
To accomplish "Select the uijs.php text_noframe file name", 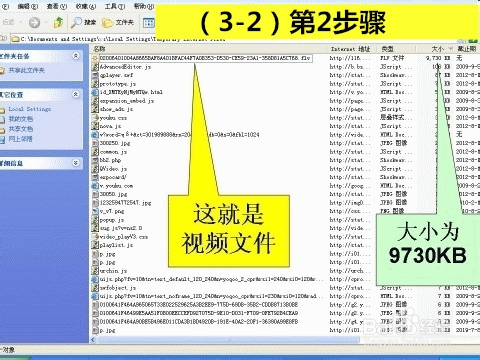I will (x=211, y=296).
